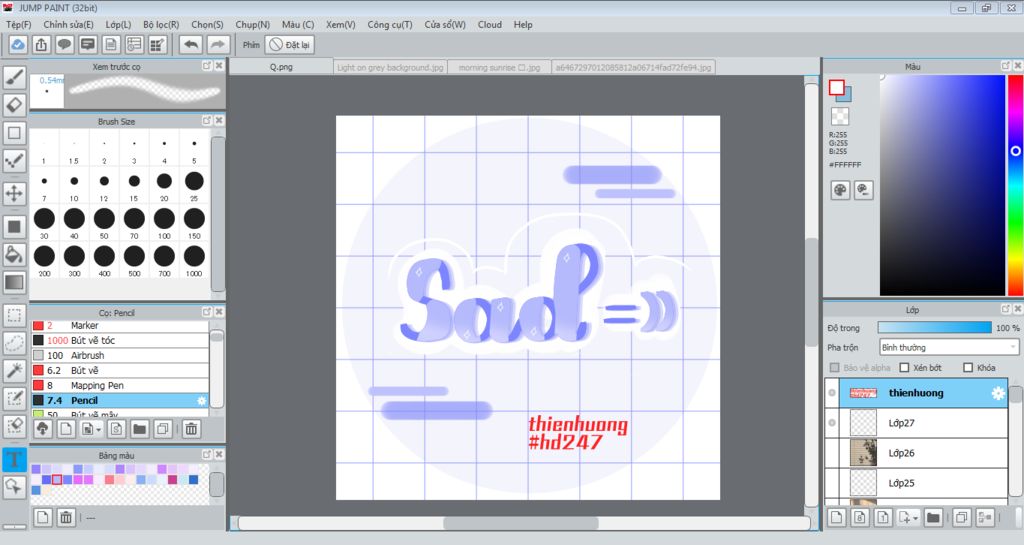Click the Redo arrow button
The image size is (1024, 545).
tap(218, 44)
